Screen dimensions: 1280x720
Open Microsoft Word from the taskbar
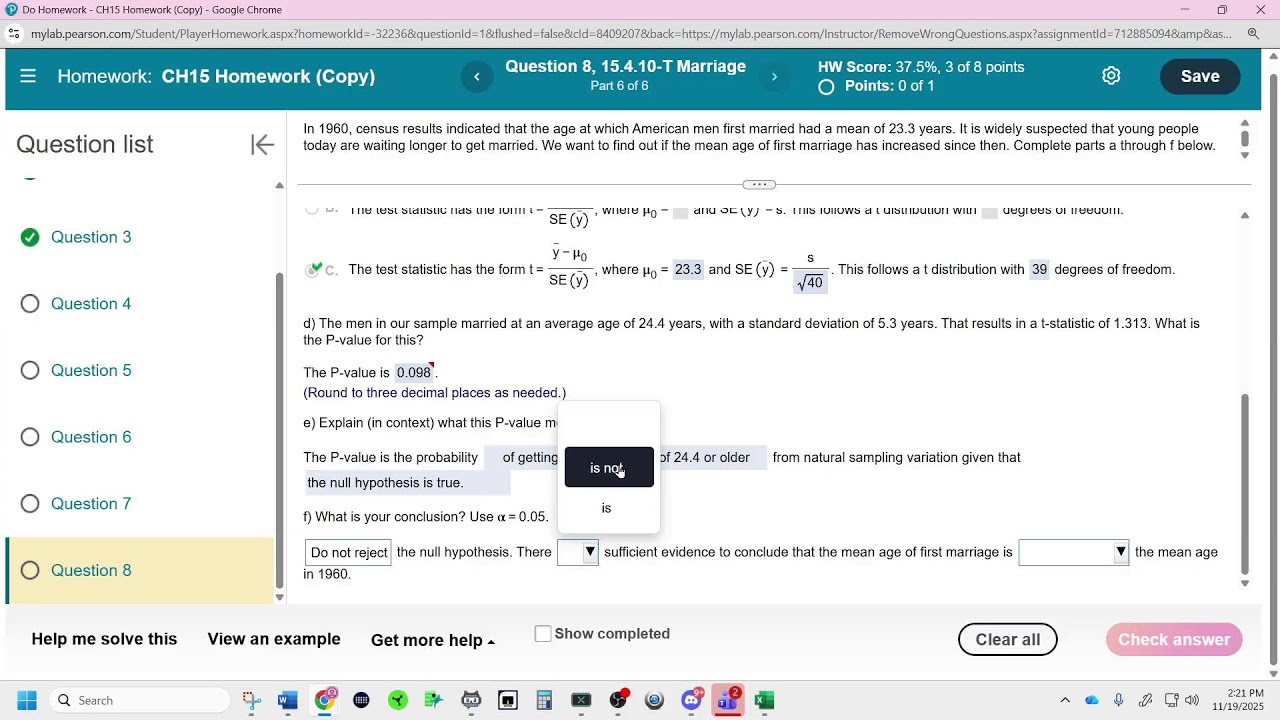click(x=288, y=700)
